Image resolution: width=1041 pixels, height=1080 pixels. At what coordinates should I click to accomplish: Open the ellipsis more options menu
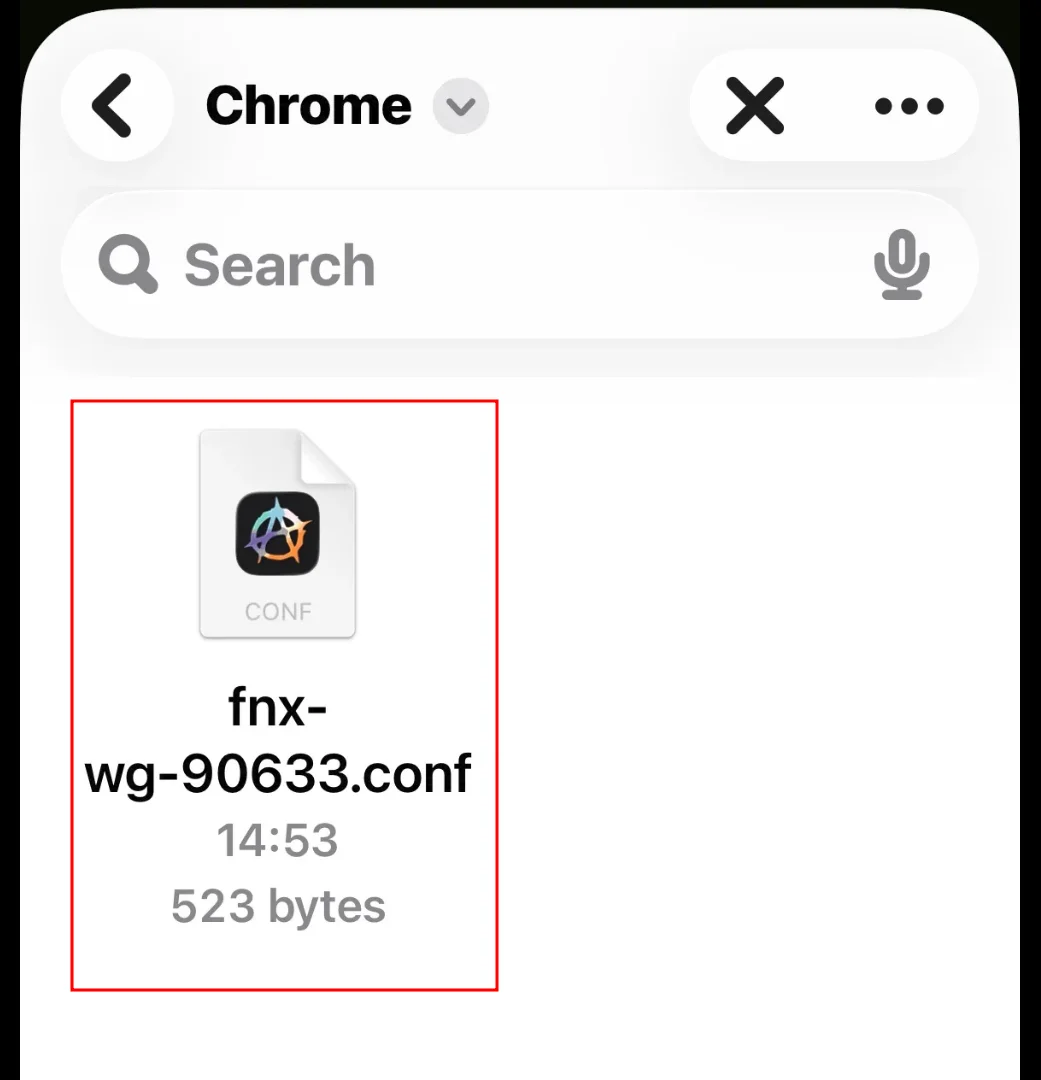point(906,105)
